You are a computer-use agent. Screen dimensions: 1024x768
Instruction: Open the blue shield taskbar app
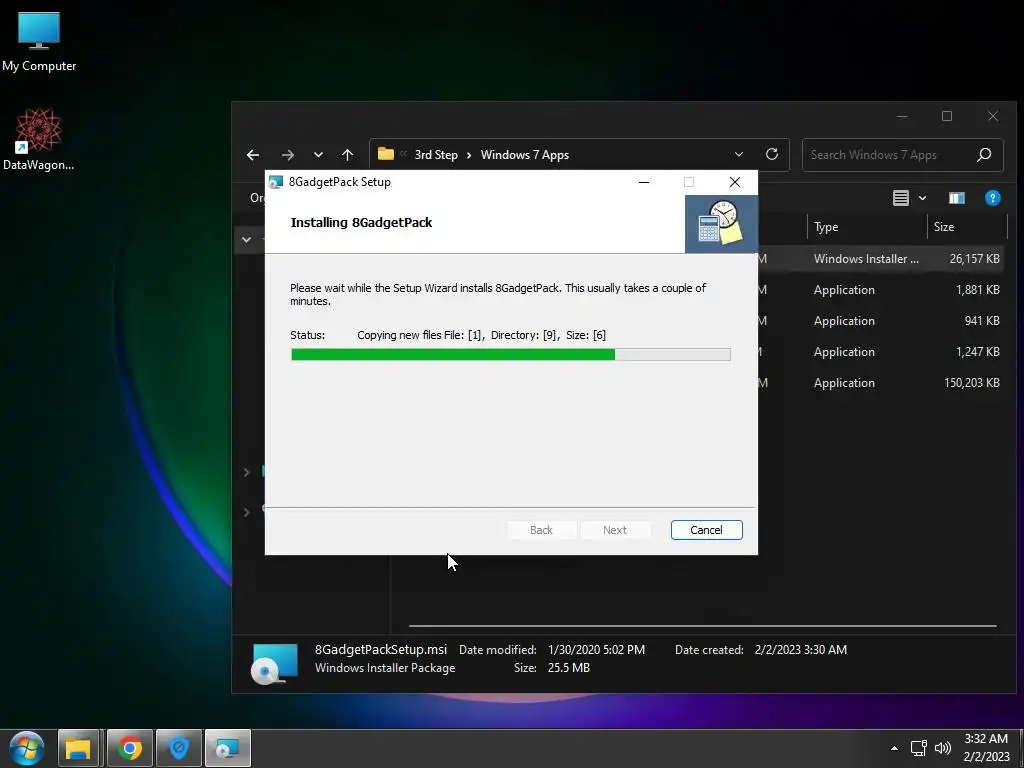coord(179,748)
